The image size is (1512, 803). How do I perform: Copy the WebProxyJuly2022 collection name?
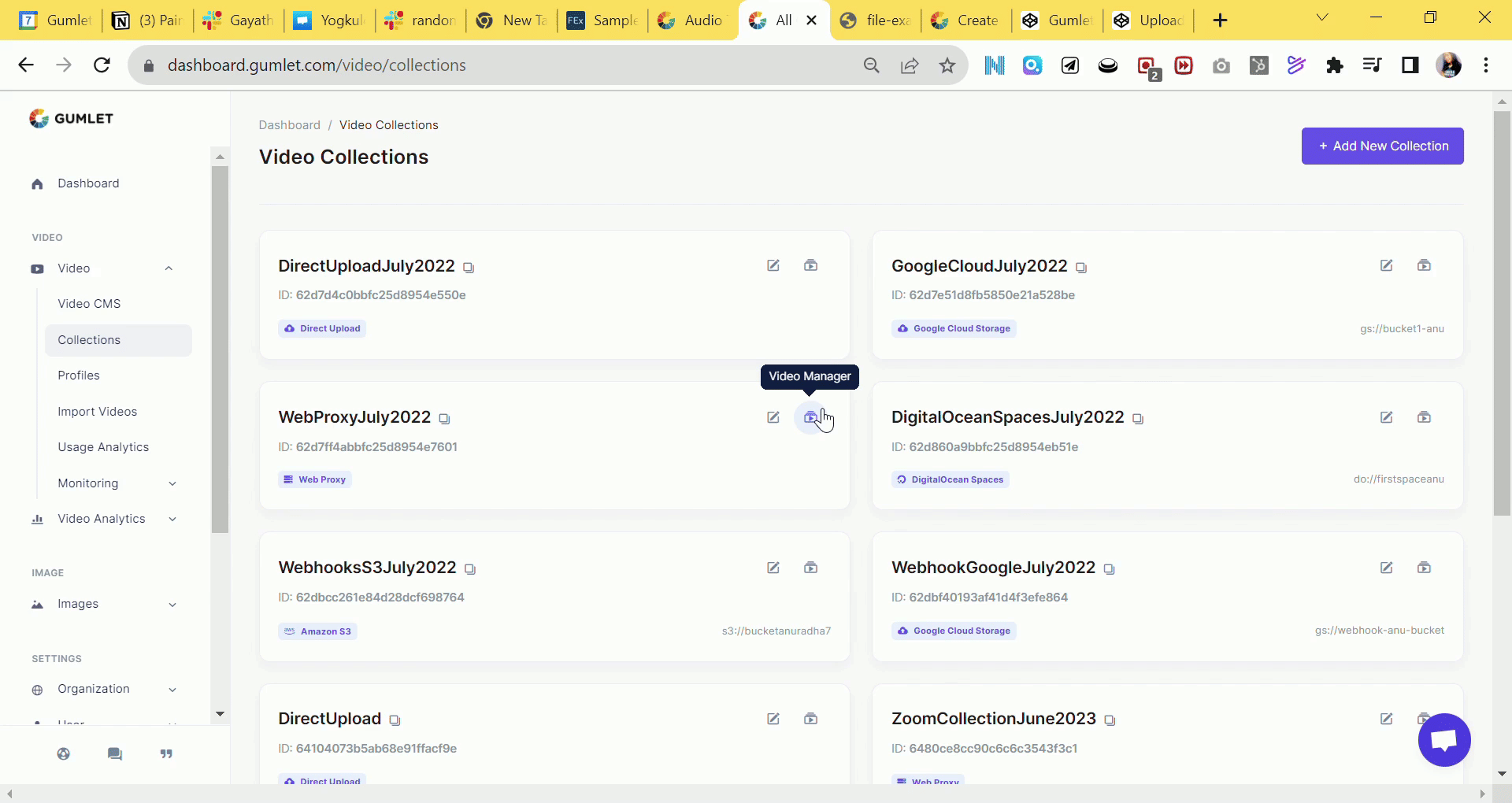tap(444, 419)
